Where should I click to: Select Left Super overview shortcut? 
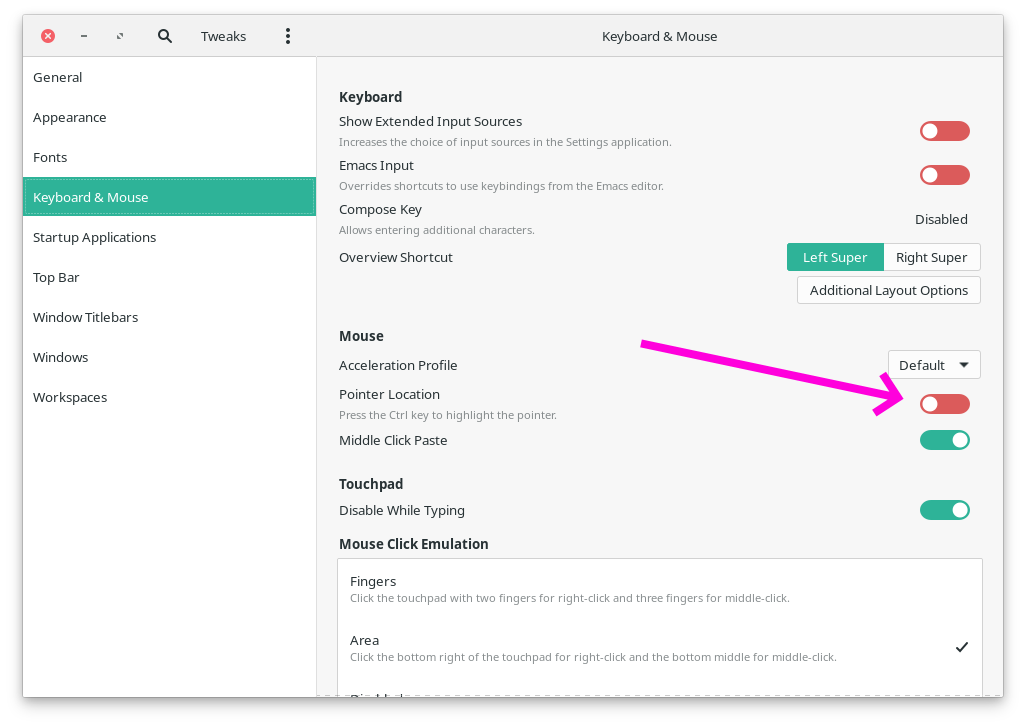(835, 257)
